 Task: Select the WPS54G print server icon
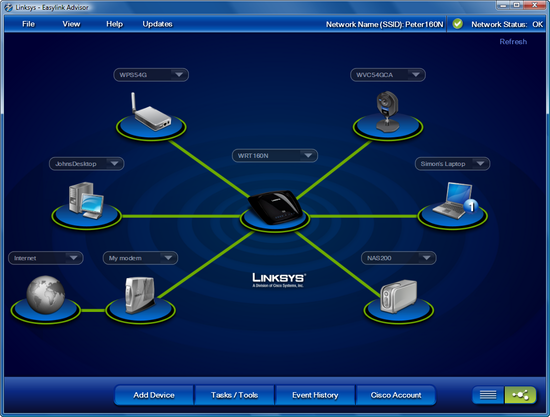[151, 112]
